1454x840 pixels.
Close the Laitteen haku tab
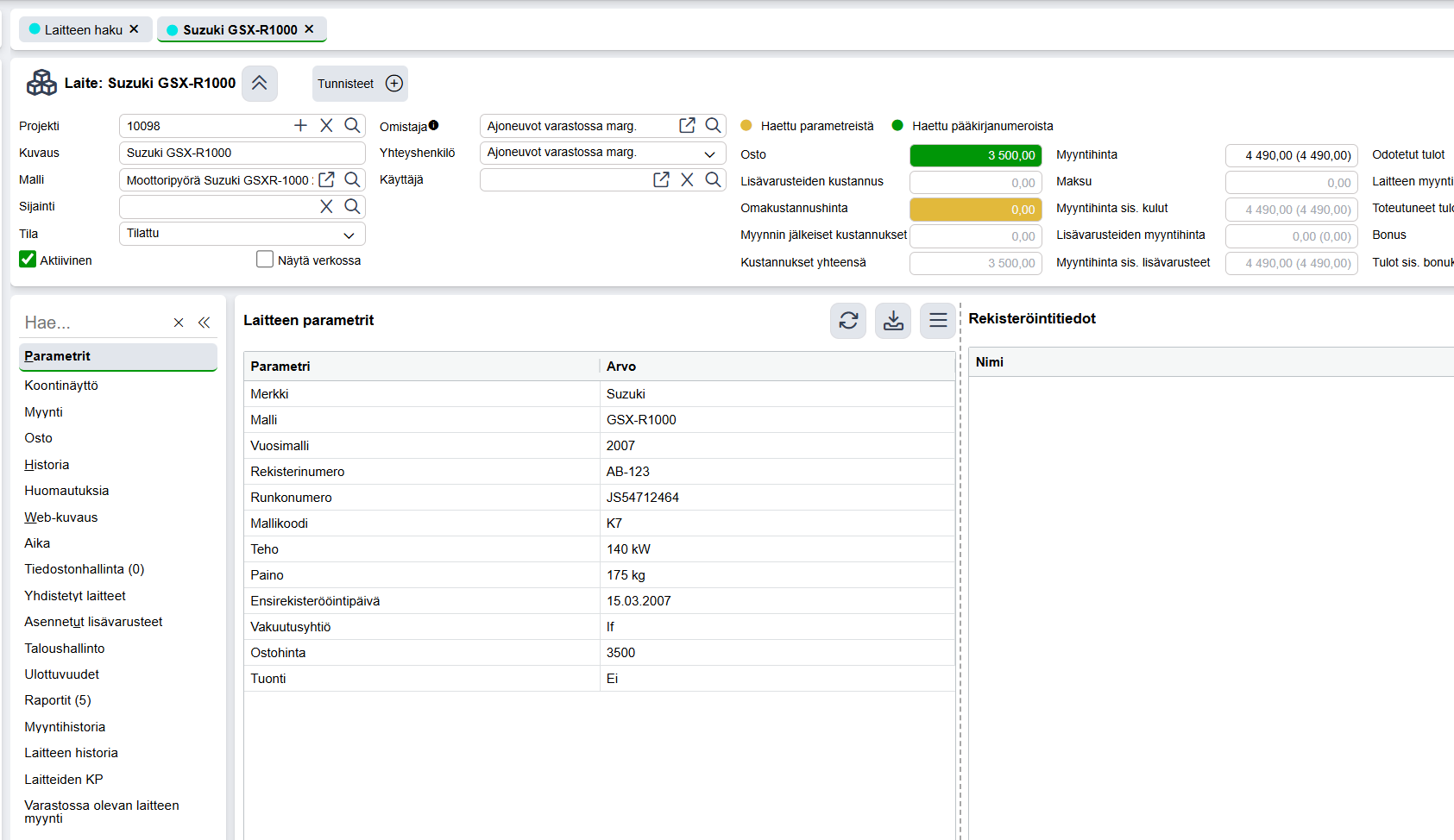pos(134,29)
